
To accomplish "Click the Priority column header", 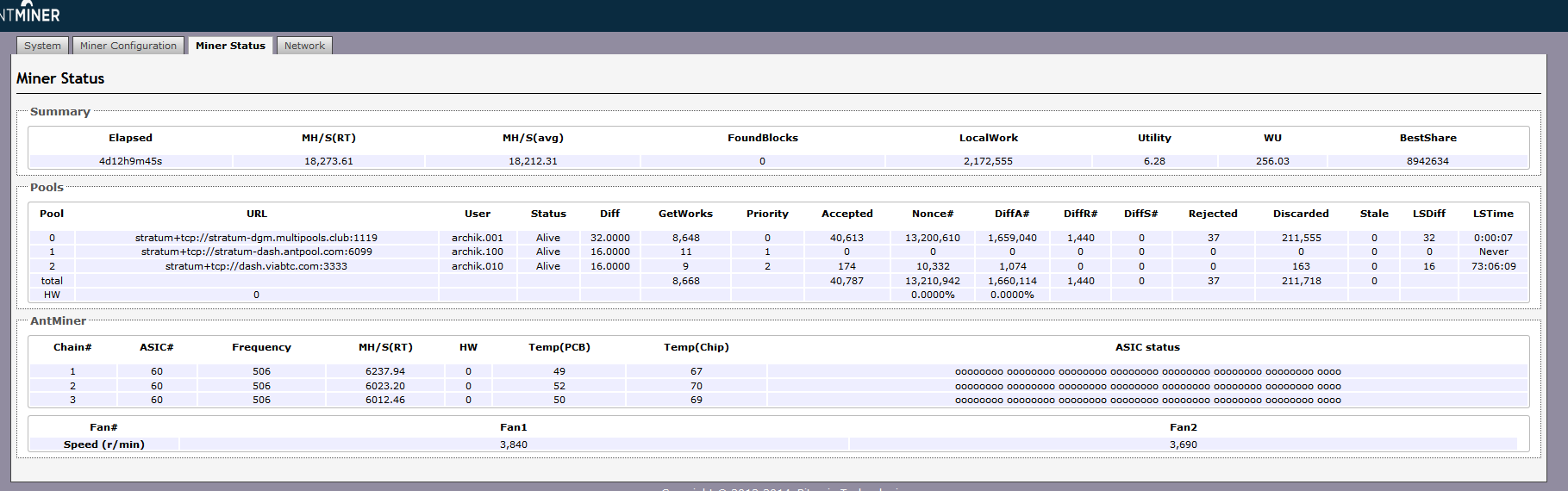I will pos(767,214).
